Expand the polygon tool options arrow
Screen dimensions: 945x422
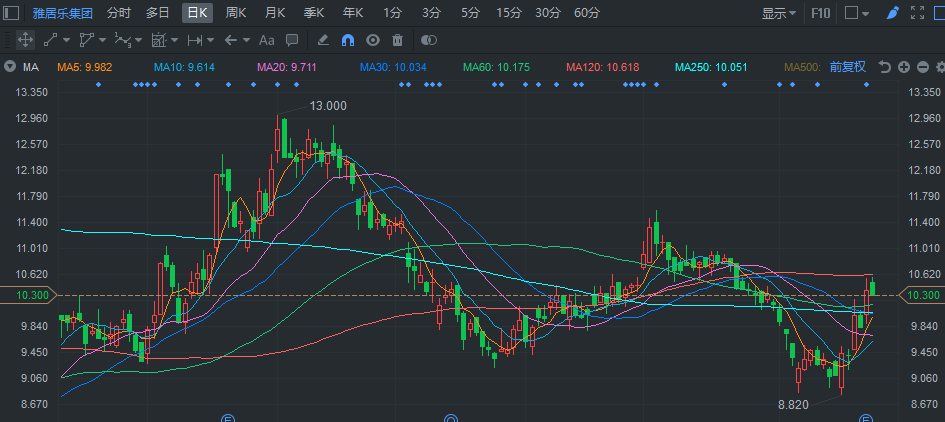(x=102, y=40)
